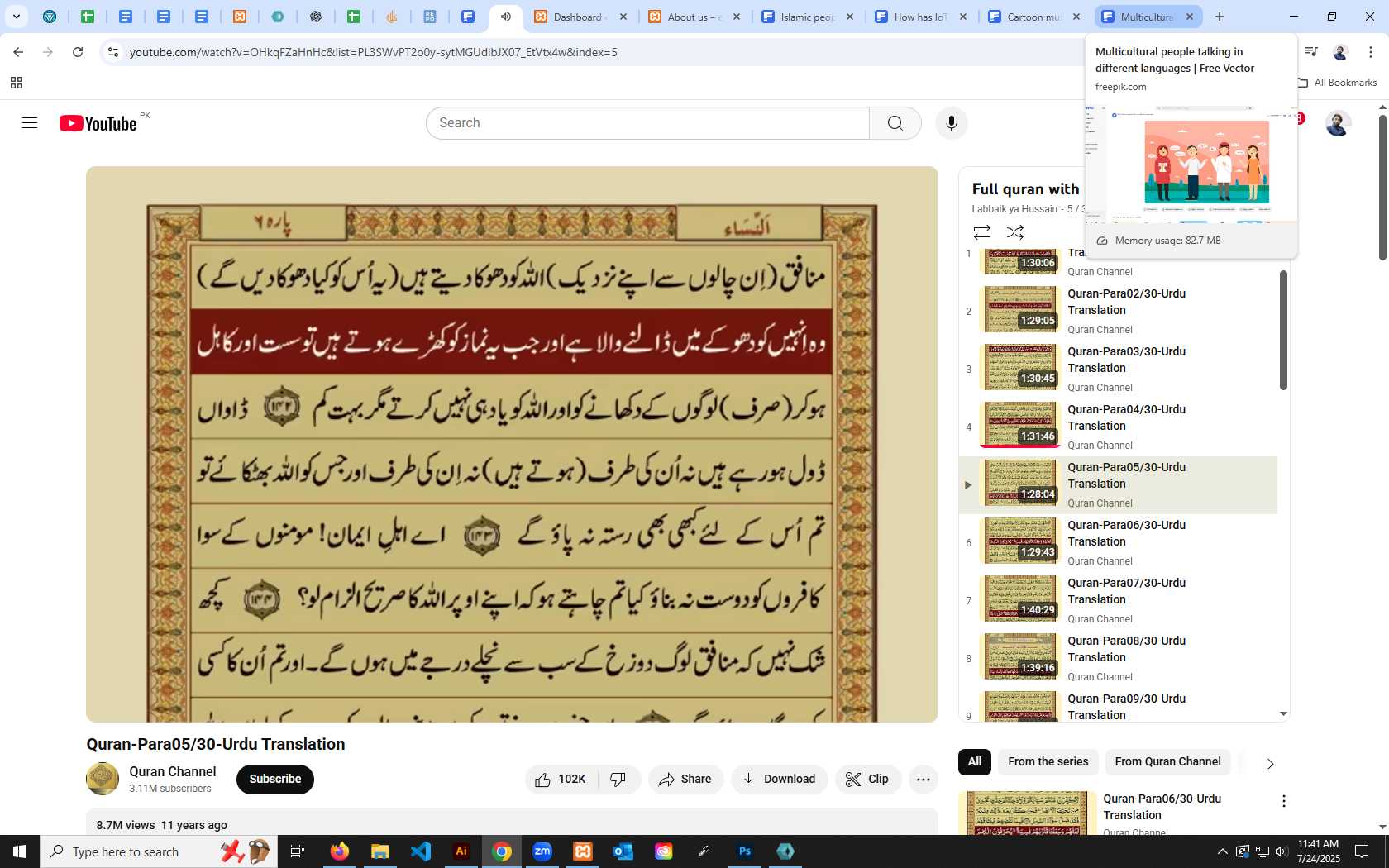Viewport: 1389px width, 868px height.
Task: Search with your voice microphone button
Action: click(x=952, y=123)
